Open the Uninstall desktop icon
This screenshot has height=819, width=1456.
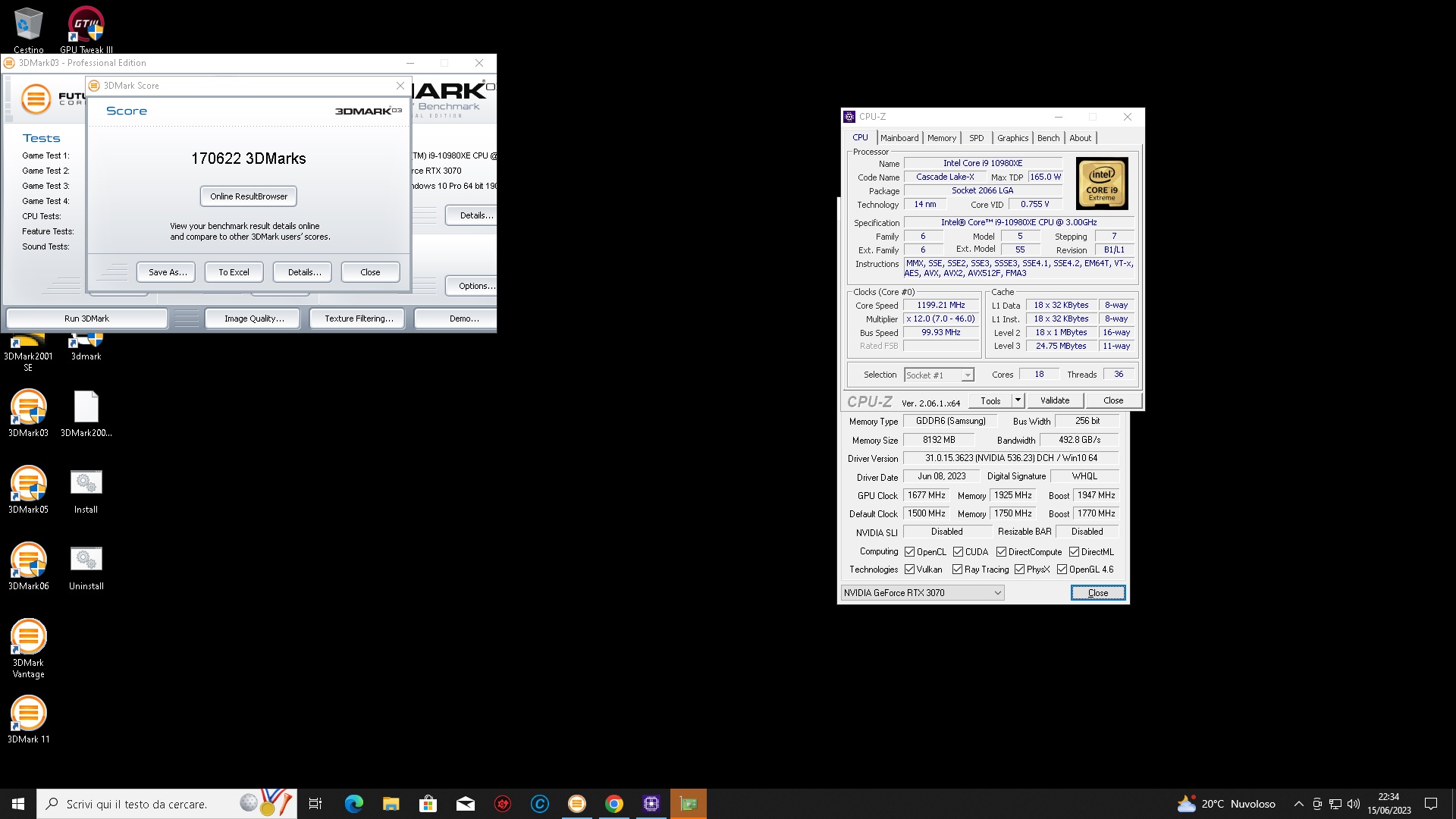(x=86, y=566)
